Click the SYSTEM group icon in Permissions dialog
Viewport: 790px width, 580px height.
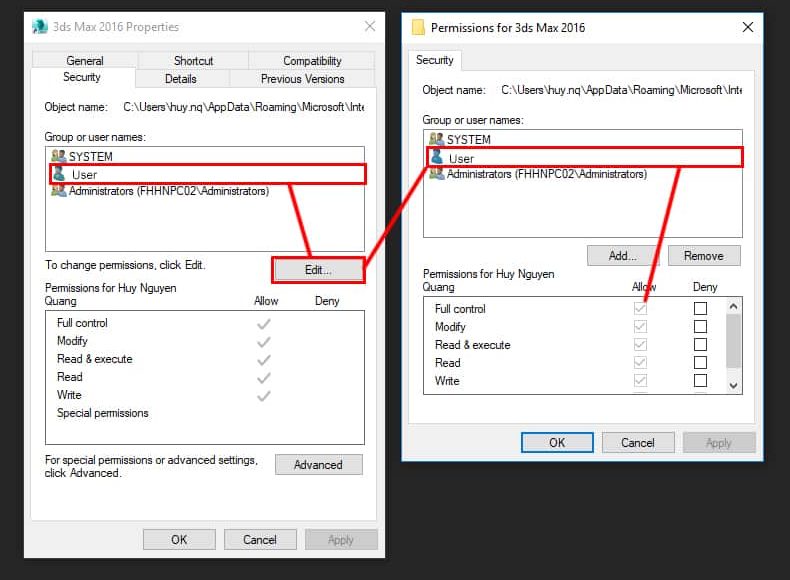(436, 139)
